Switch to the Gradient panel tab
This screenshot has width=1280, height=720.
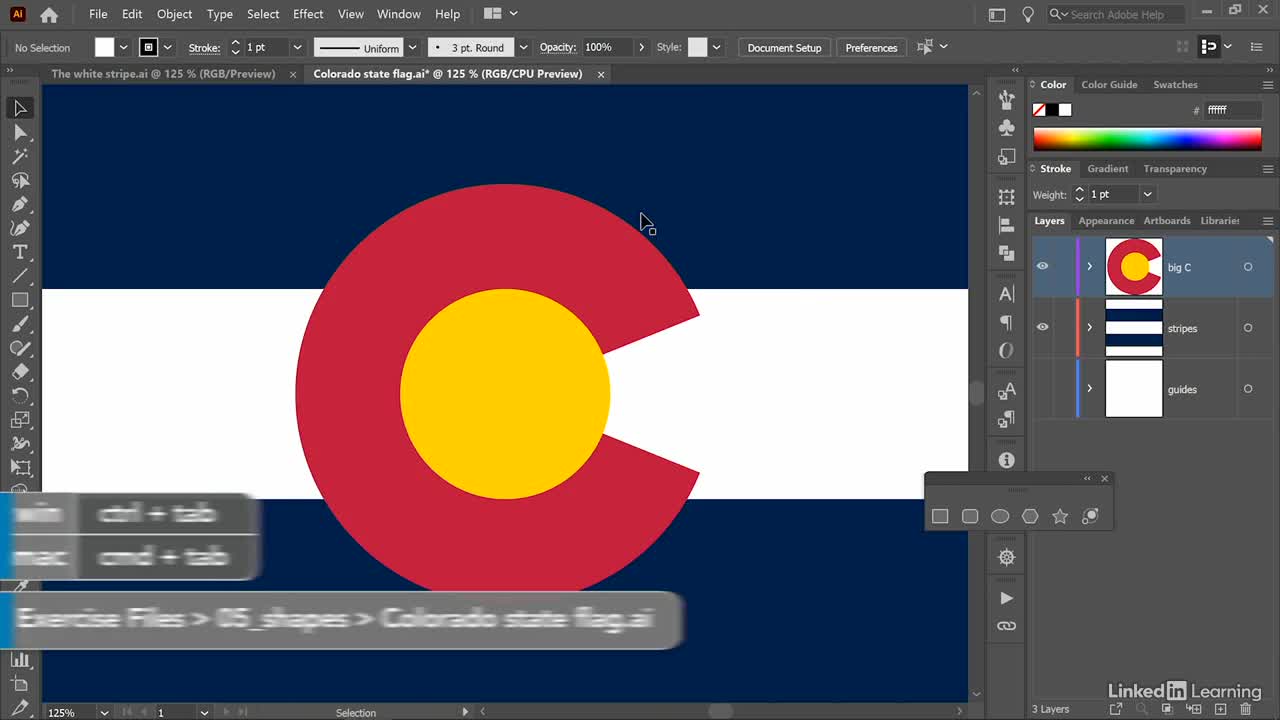tap(1107, 169)
